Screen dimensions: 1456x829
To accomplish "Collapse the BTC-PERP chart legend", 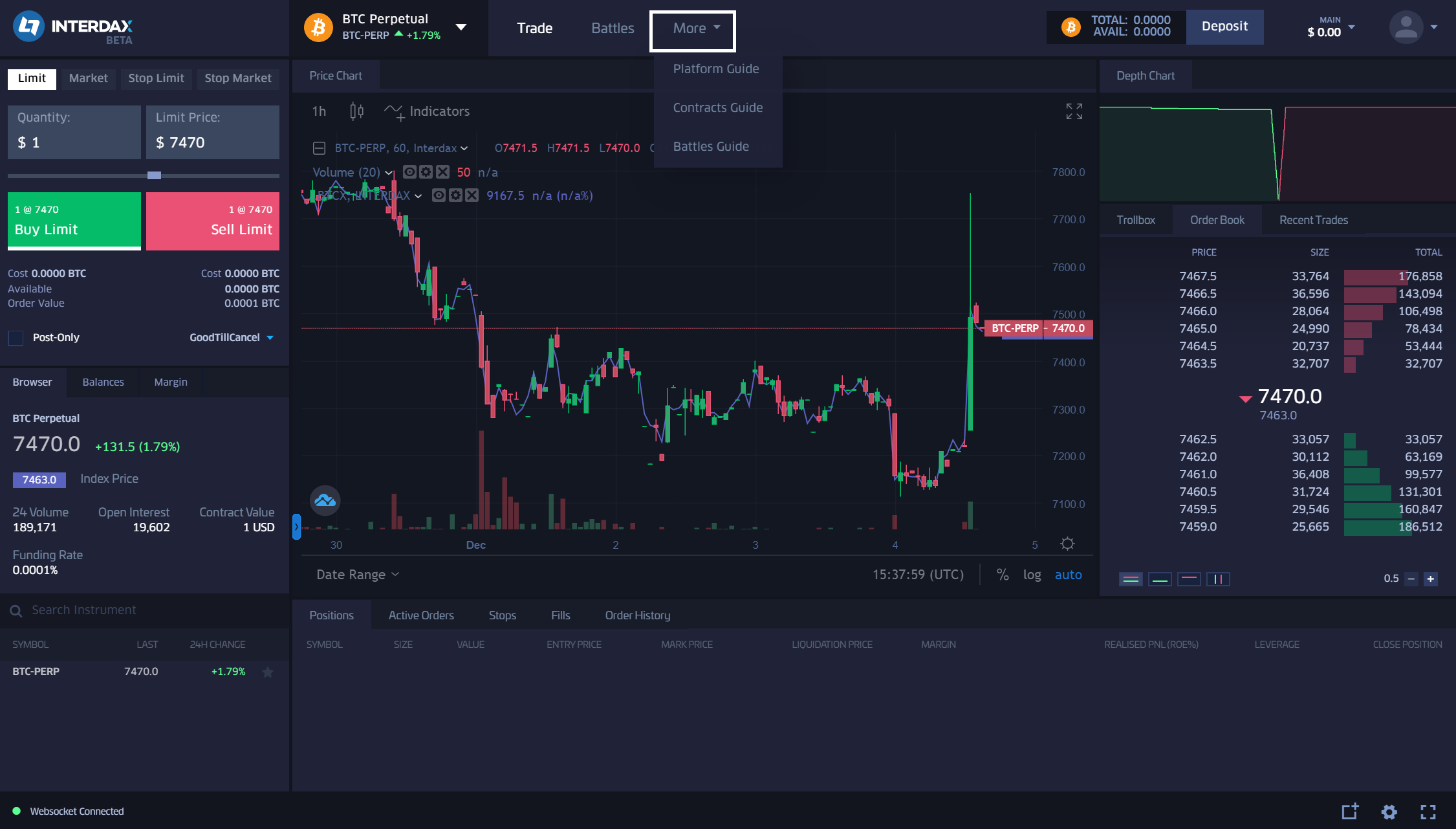I will click(x=319, y=148).
